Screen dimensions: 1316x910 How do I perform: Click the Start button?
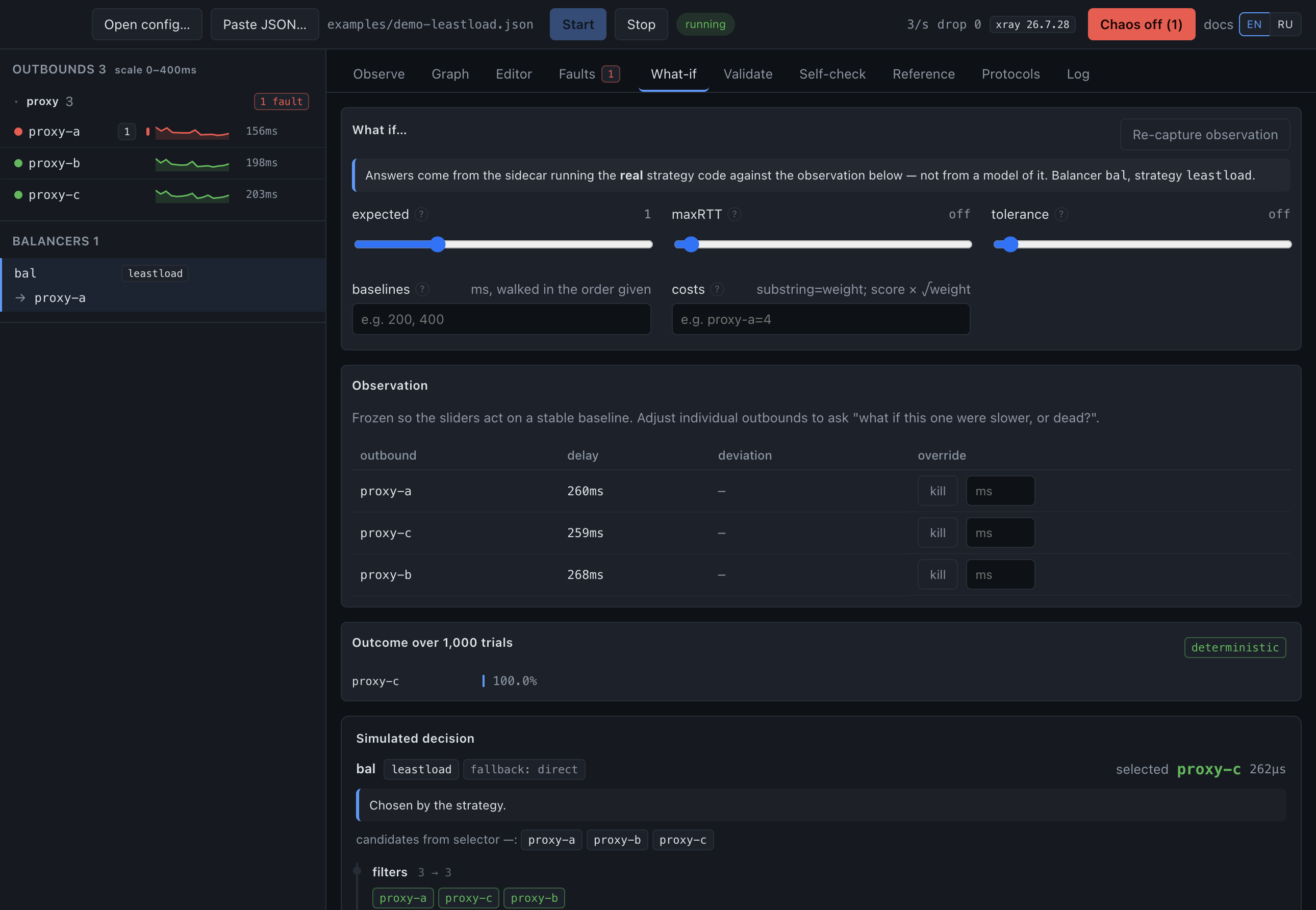tap(577, 24)
